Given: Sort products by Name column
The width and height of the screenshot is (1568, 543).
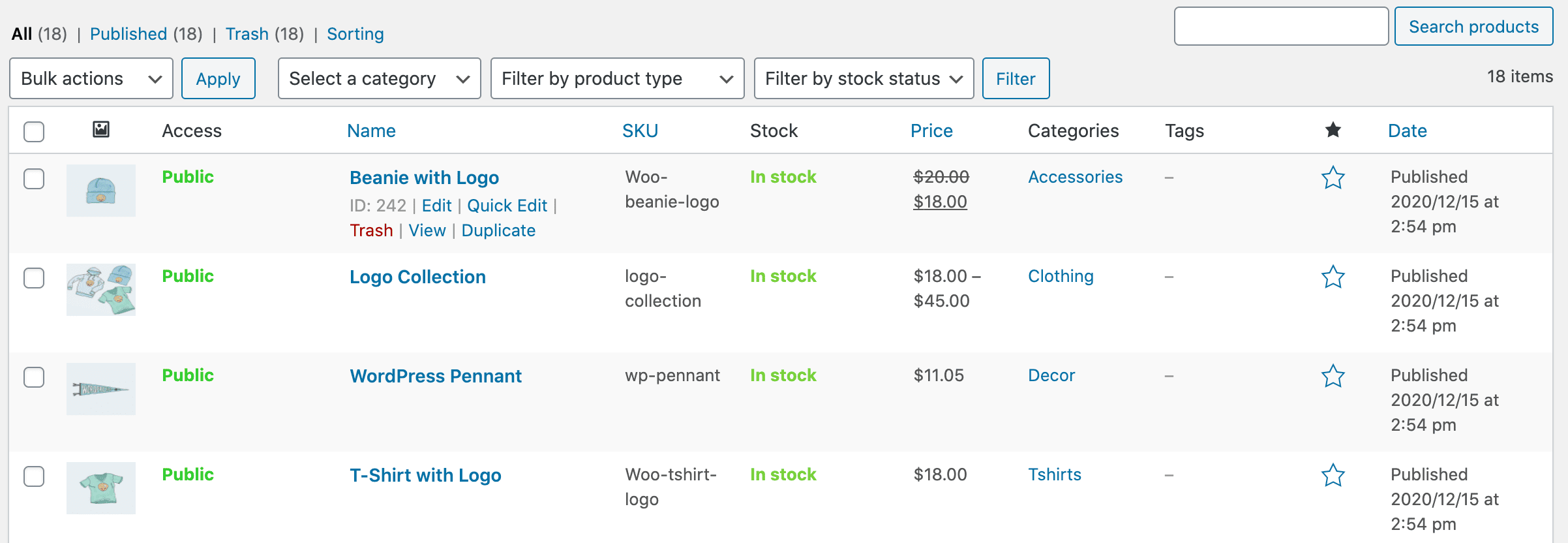Looking at the screenshot, I should [371, 131].
